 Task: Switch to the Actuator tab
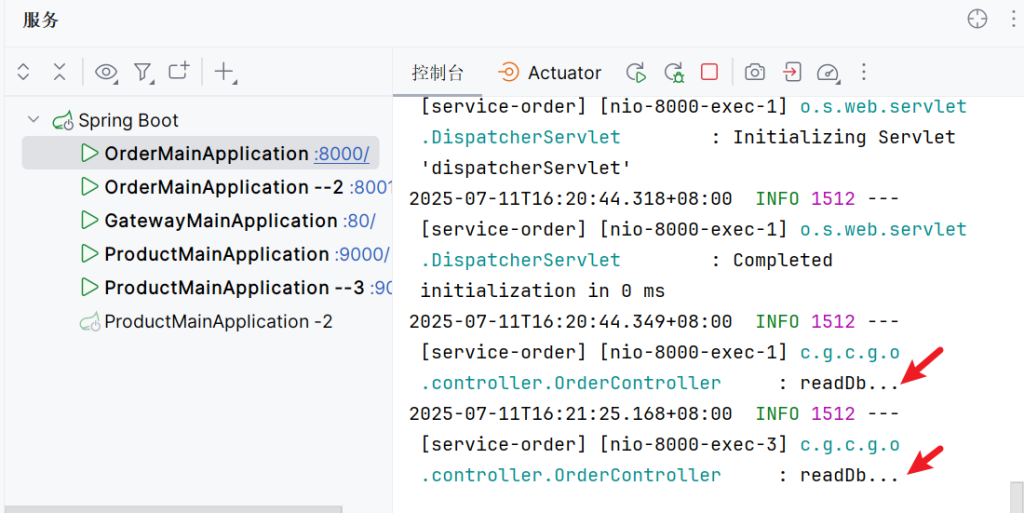[550, 73]
